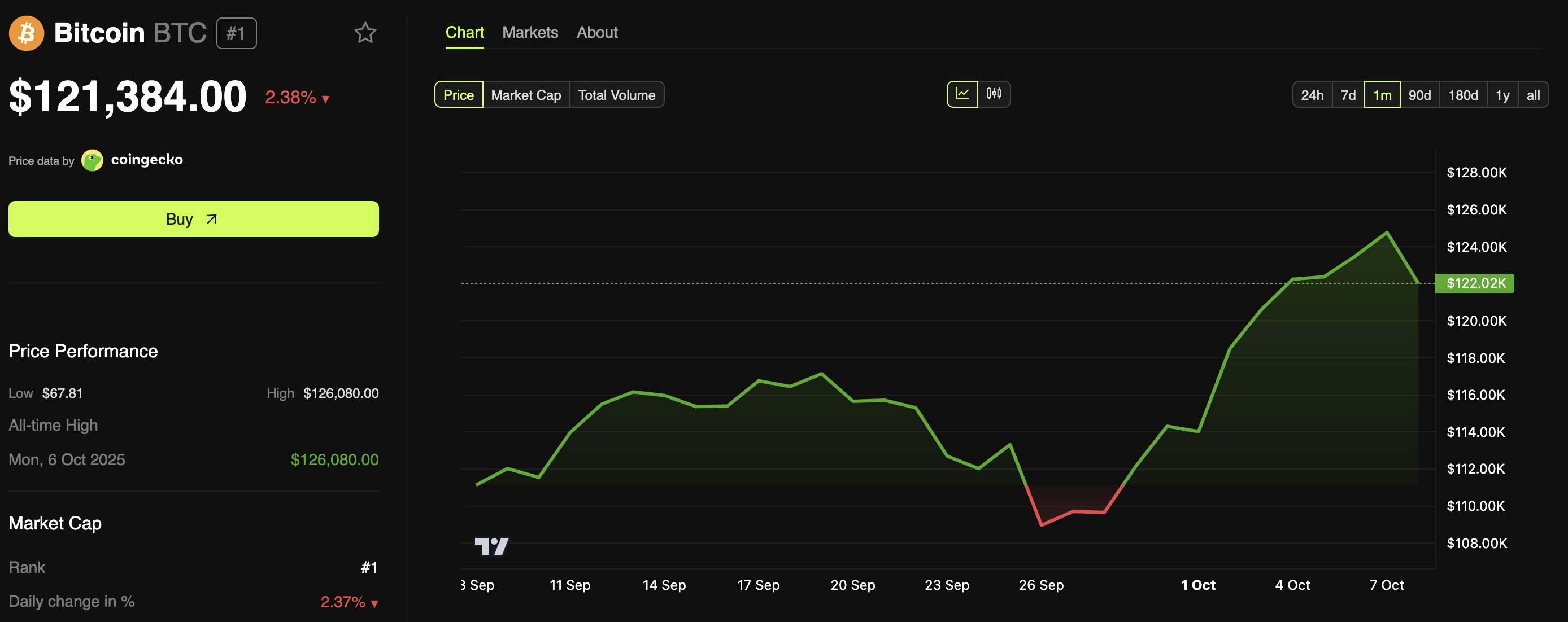Switch to the About tab
The image size is (1568, 622).
tap(597, 32)
